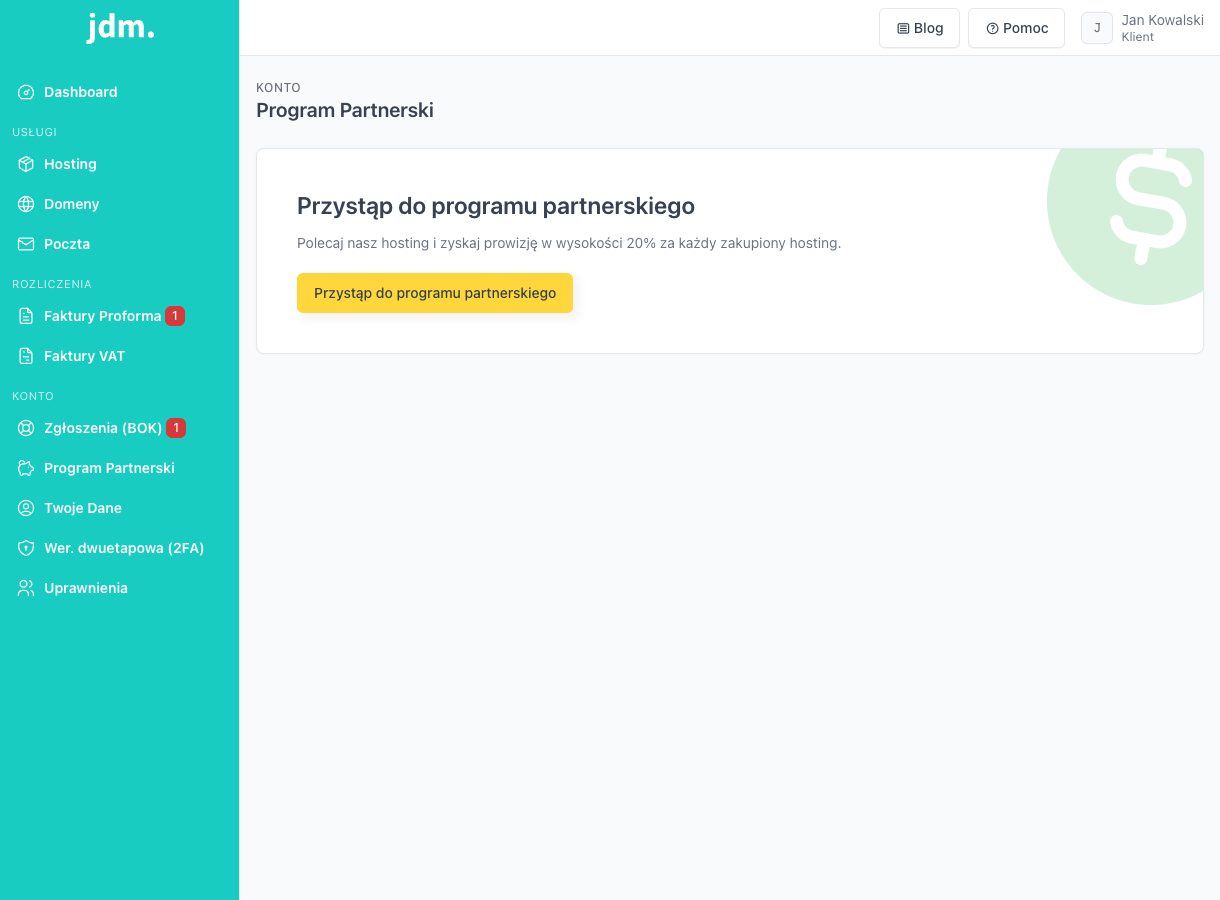Click the jdm. logo

coord(120,27)
